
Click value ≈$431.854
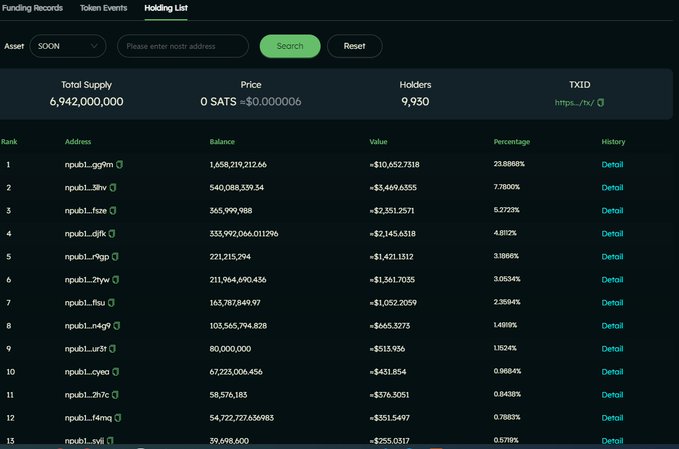[x=388, y=372]
